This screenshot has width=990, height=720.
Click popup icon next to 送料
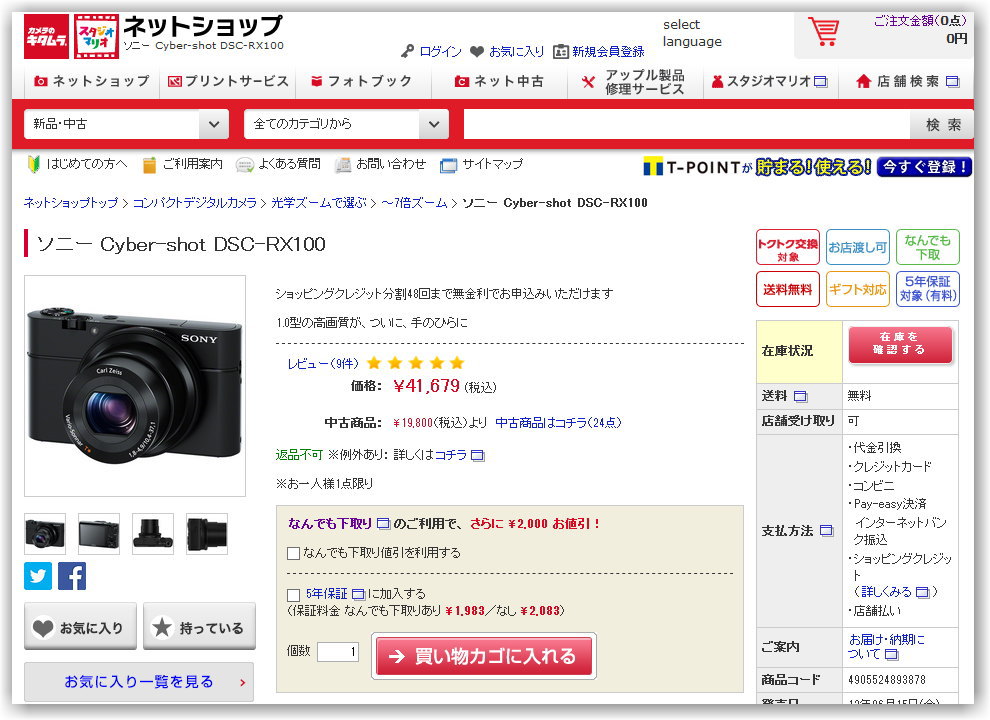[x=800, y=396]
